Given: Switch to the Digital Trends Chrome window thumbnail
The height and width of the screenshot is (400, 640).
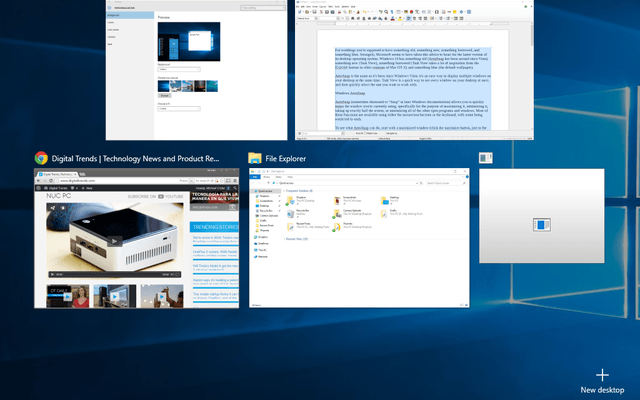Looking at the screenshot, I should [x=136, y=238].
